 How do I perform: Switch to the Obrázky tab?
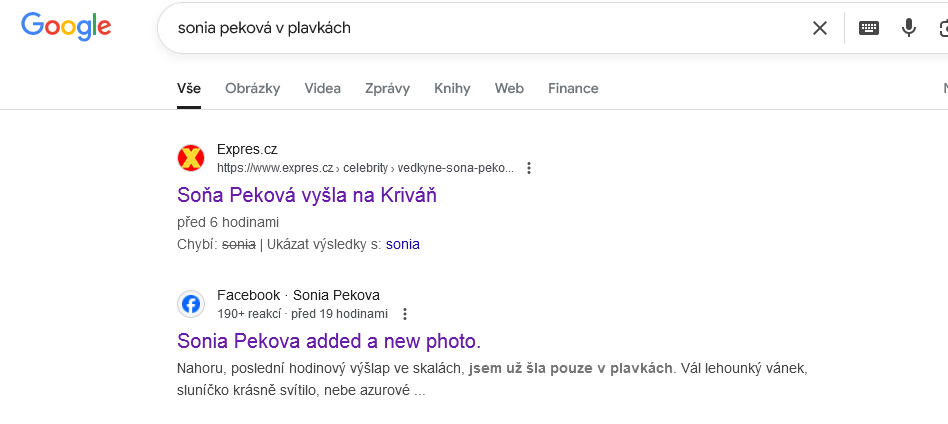point(253,88)
